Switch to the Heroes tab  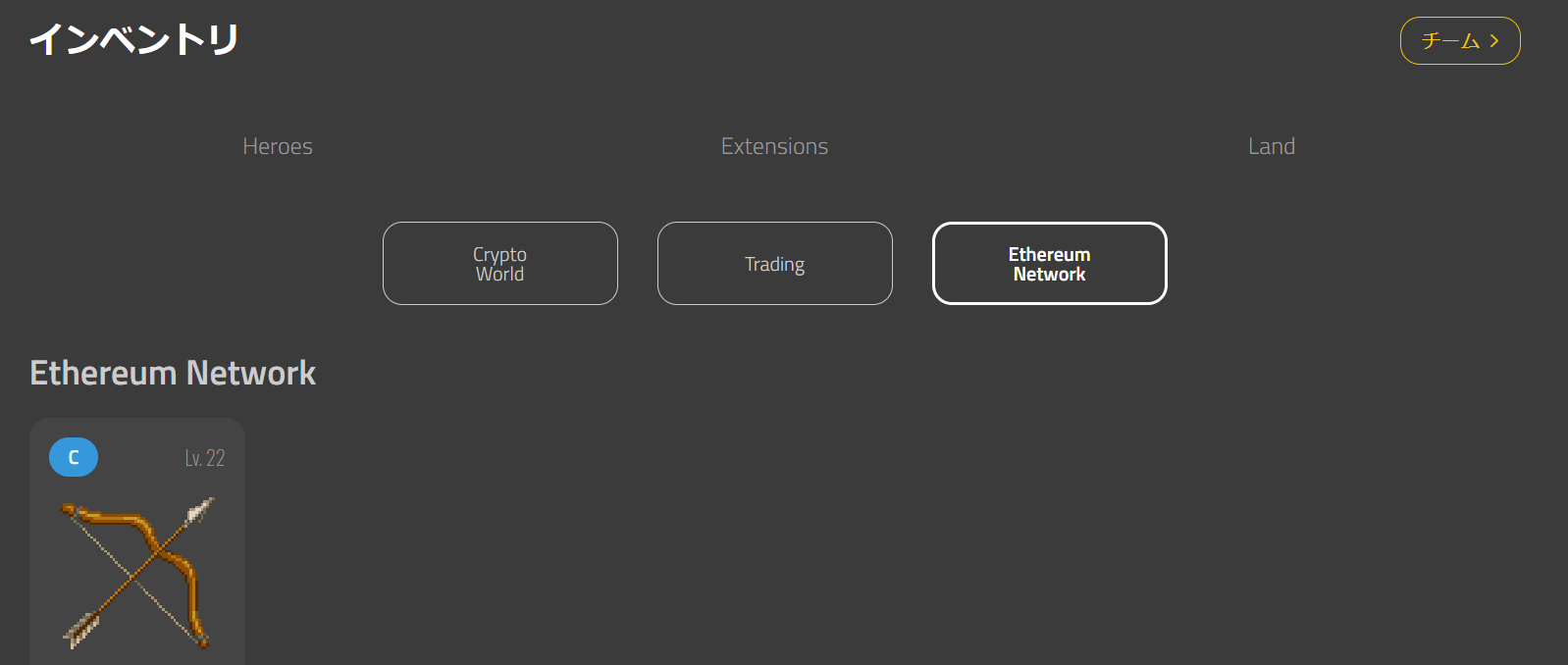pyautogui.click(x=278, y=146)
